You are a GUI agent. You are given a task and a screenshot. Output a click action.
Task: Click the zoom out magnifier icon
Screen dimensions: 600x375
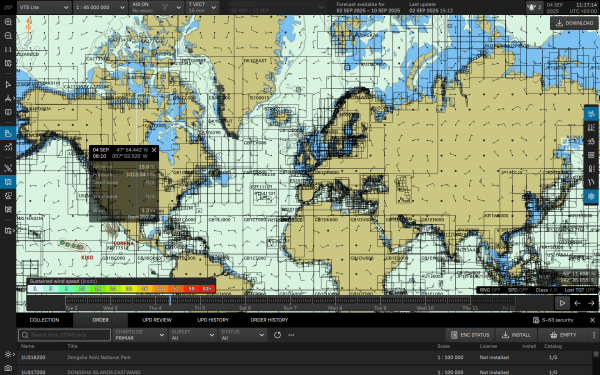tap(8, 36)
